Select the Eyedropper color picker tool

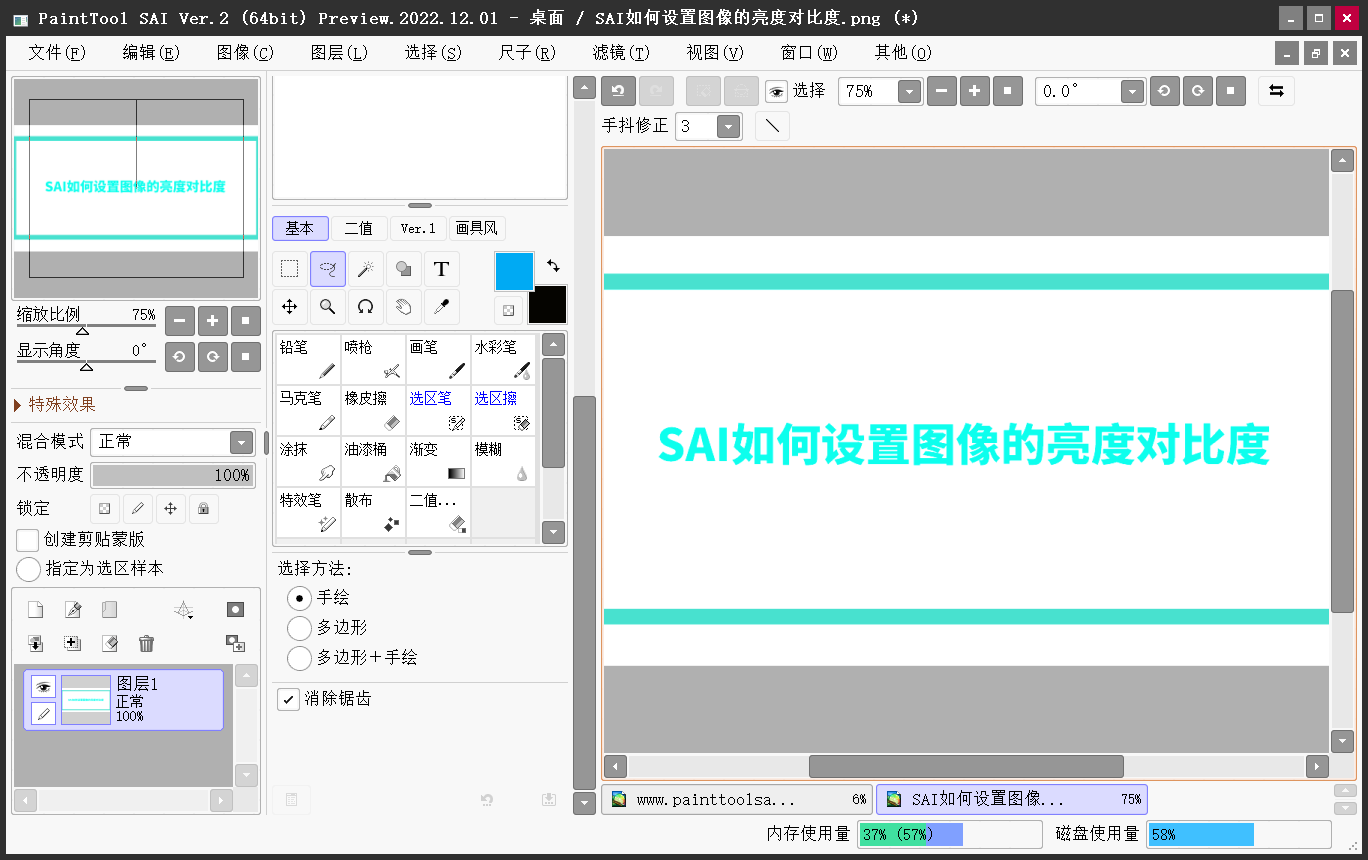point(442,307)
